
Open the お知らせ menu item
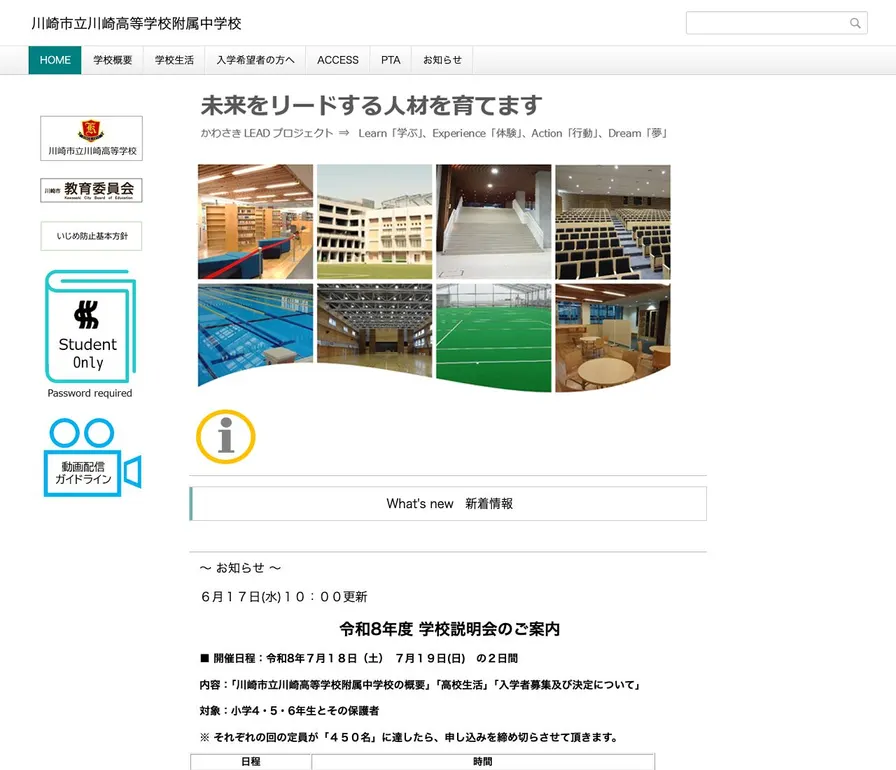pos(442,60)
